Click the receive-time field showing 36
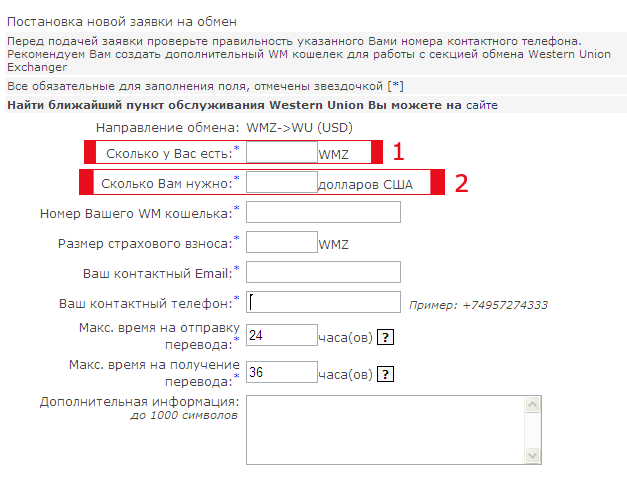Viewport: 627px width, 482px height. pyautogui.click(x=282, y=372)
